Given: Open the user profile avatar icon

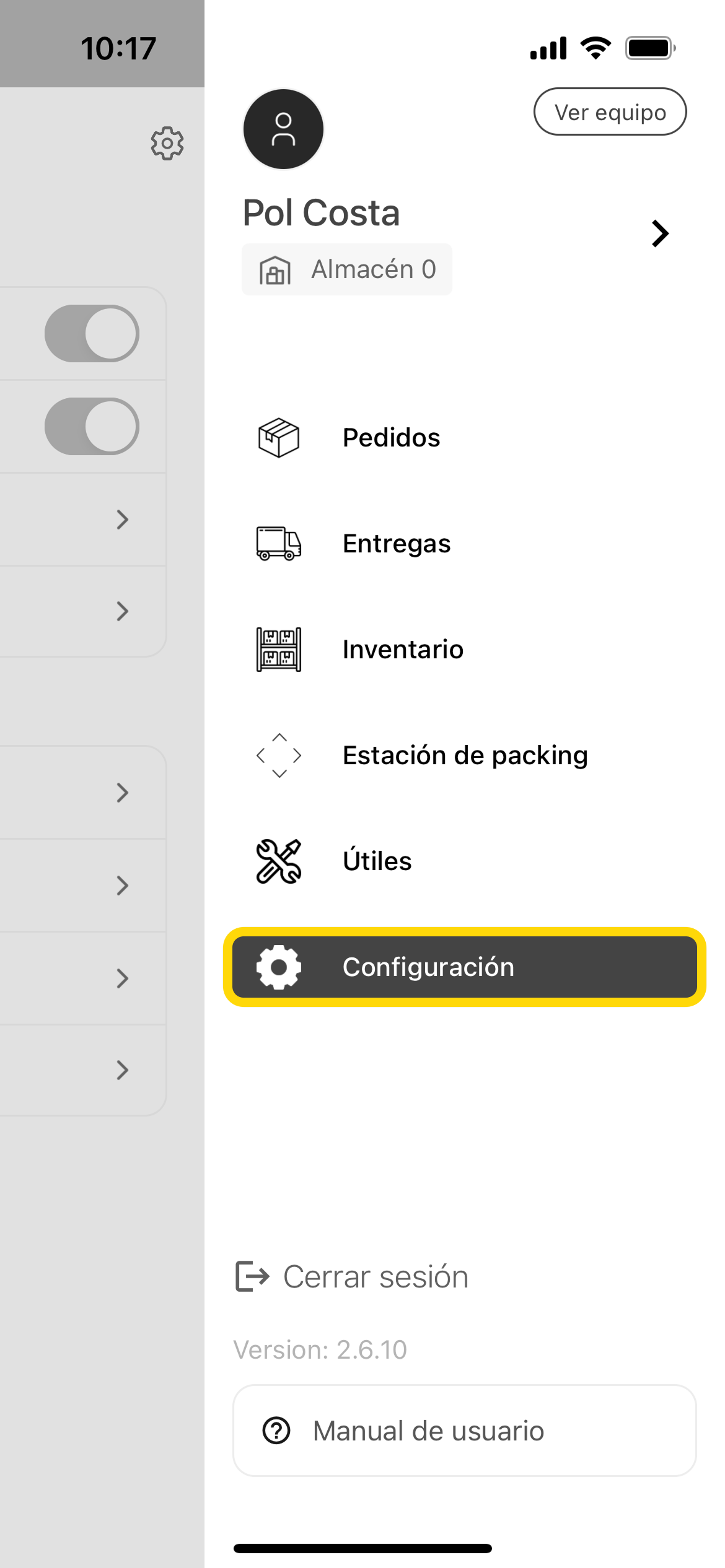Looking at the screenshot, I should click(x=283, y=128).
